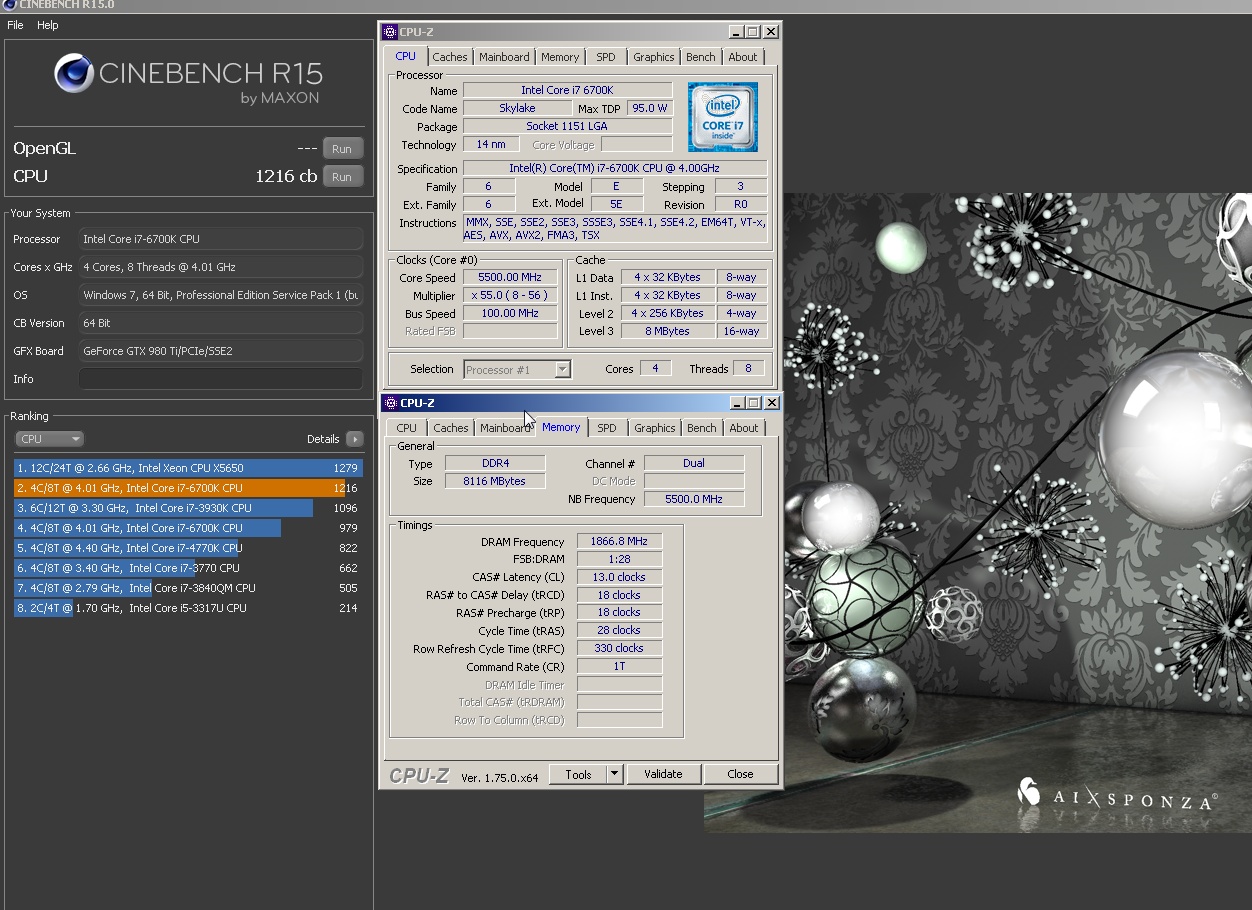Select CPU tab in lower CPU-Z window
This screenshot has width=1252, height=910.
click(407, 428)
